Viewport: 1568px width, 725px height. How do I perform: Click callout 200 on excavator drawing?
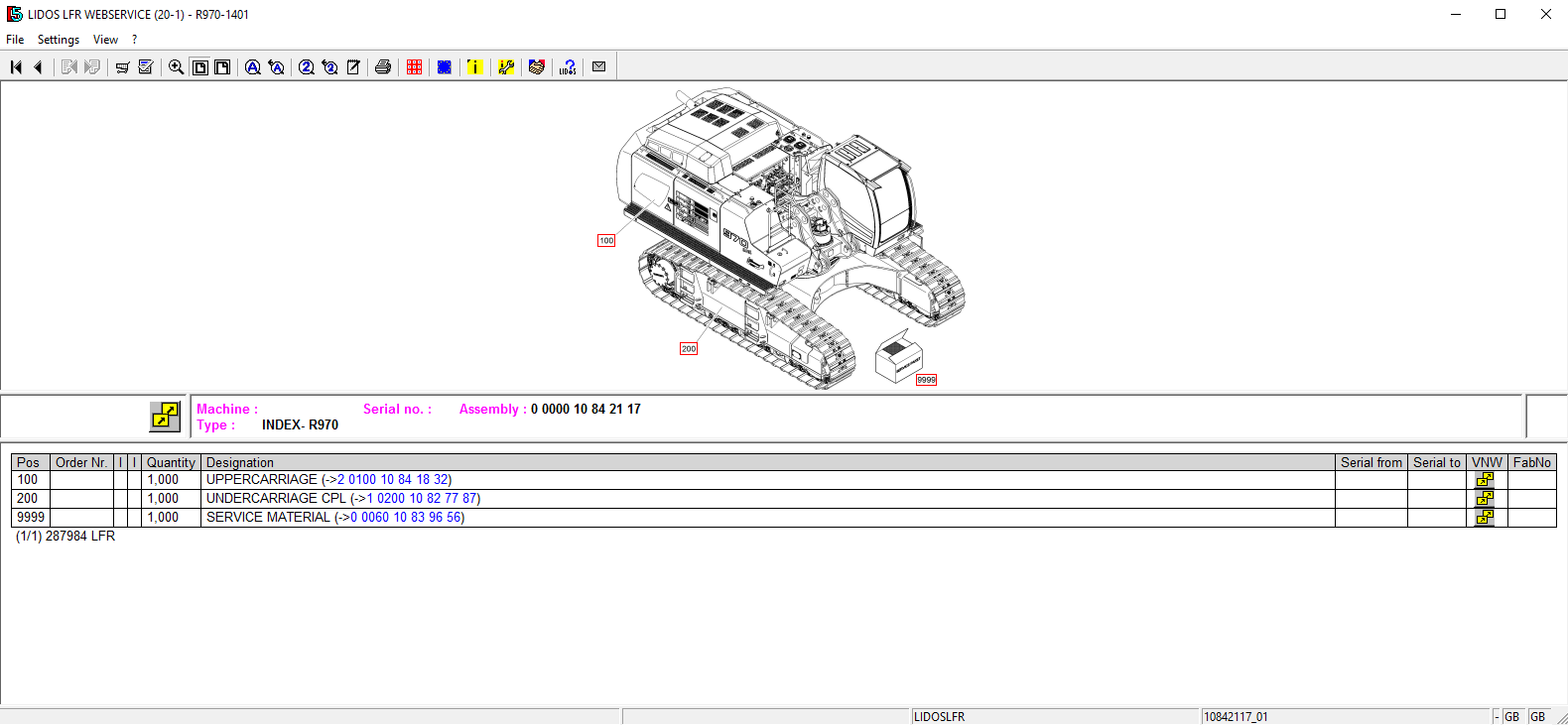(689, 349)
